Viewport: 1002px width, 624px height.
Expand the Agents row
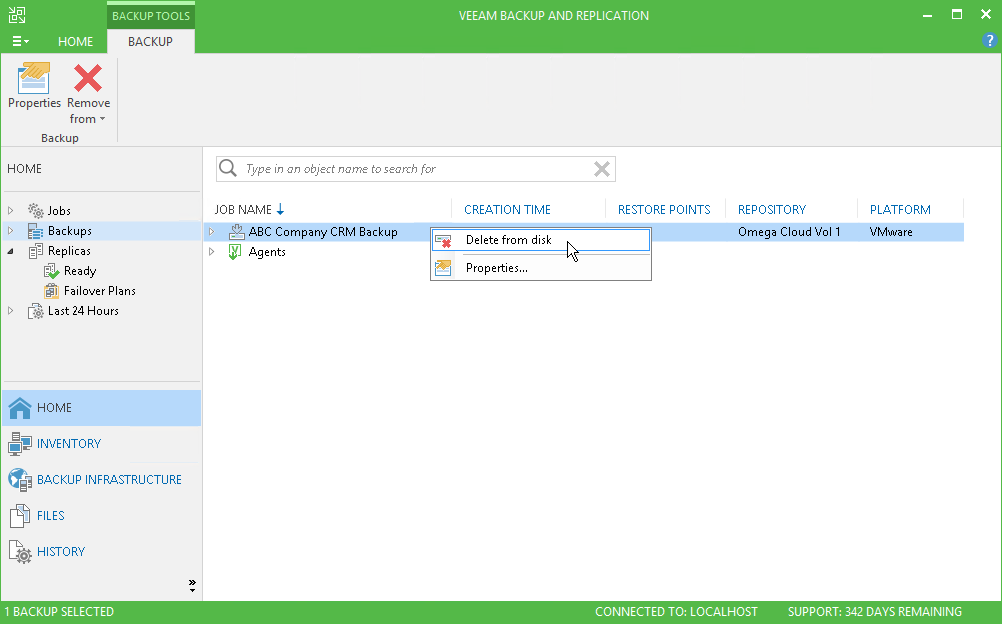(212, 252)
